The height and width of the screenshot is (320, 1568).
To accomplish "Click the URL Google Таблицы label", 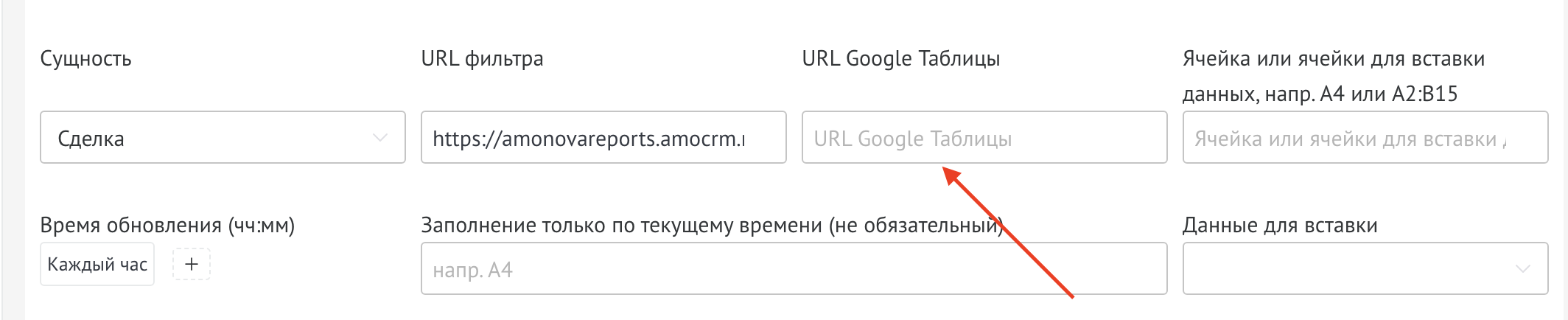I will click(900, 59).
